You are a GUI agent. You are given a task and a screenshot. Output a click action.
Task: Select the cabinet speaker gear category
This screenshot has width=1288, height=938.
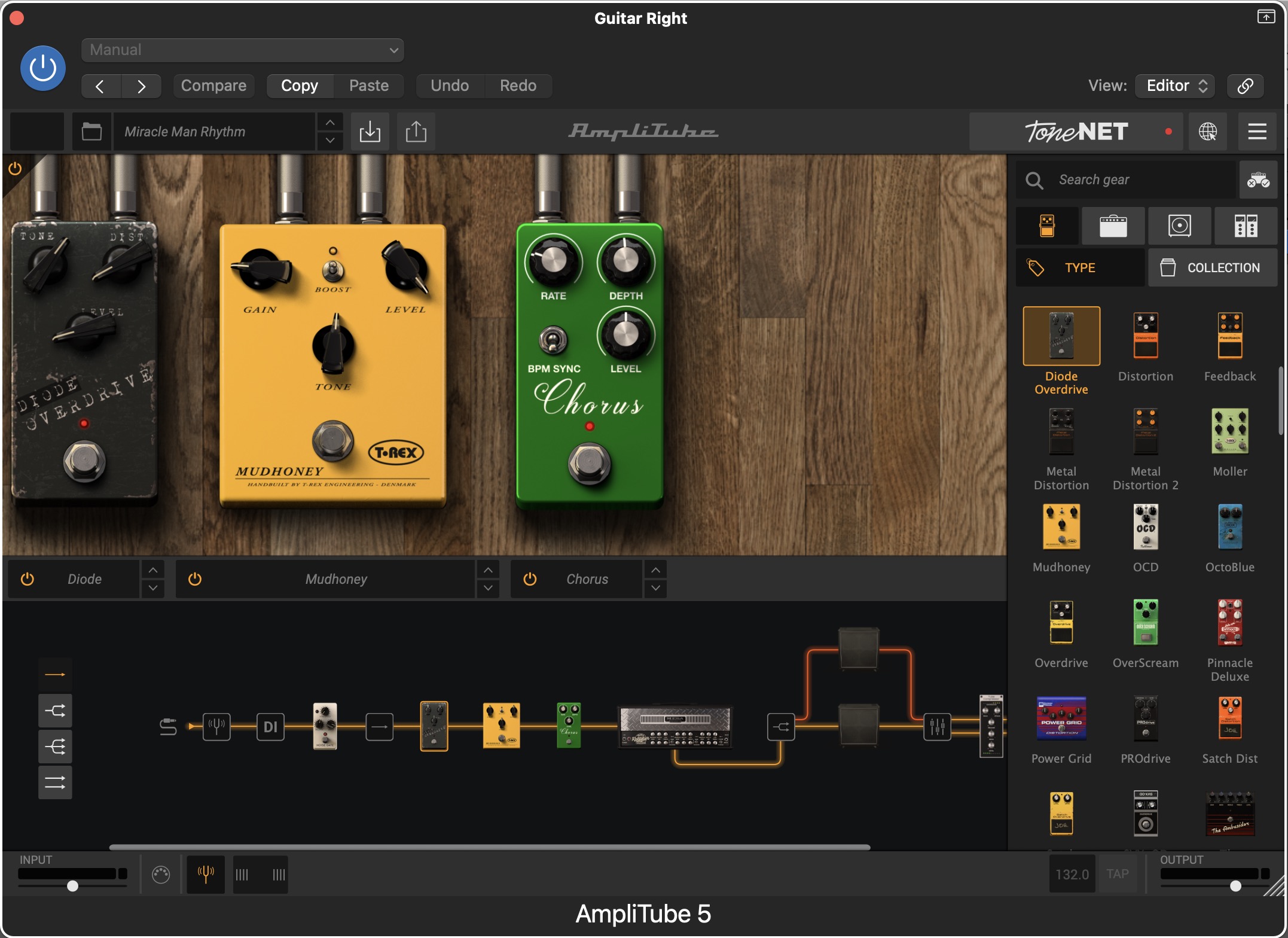(x=1180, y=226)
